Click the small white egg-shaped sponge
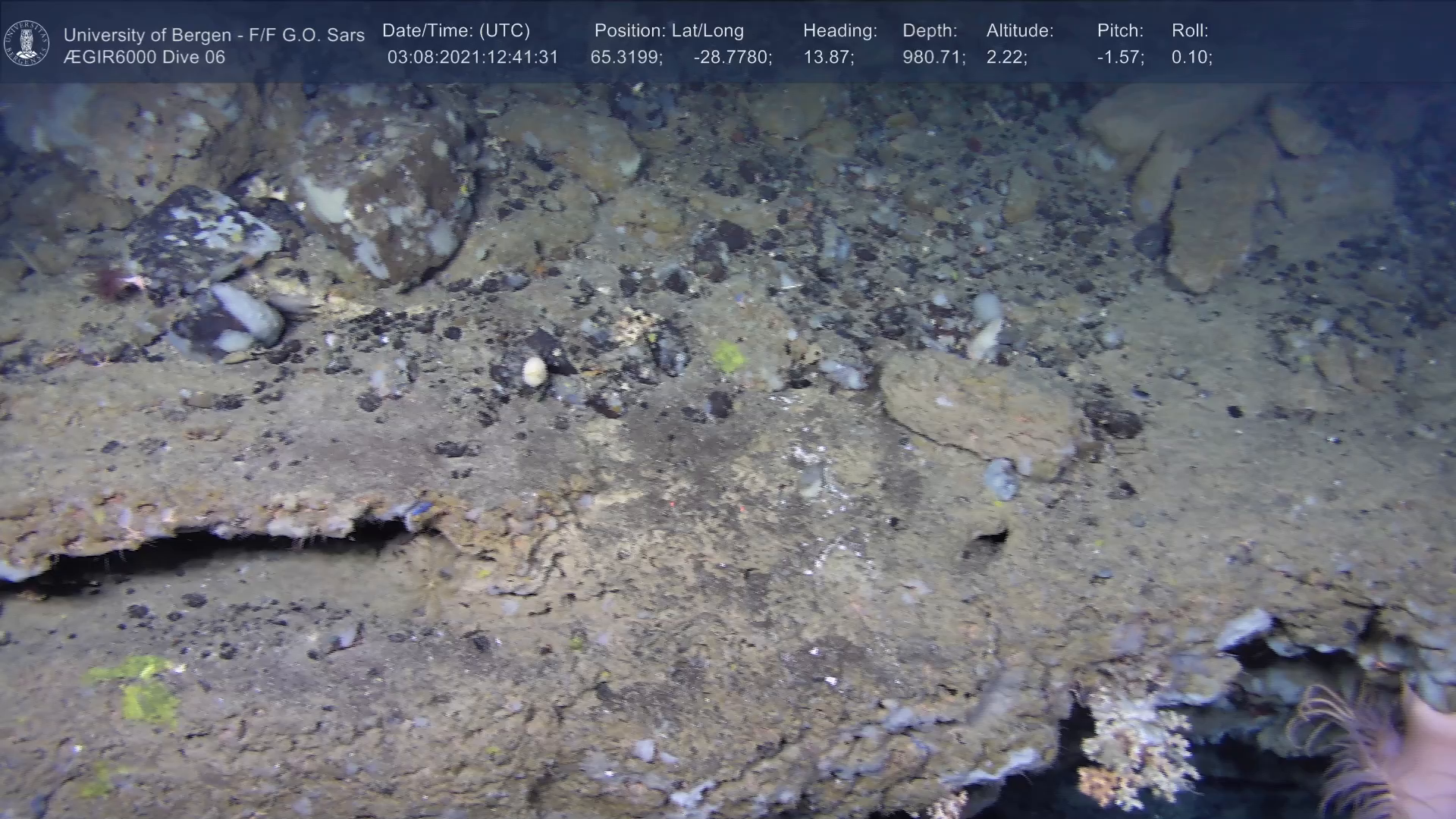Screen dimensions: 1456x819 pos(535,370)
